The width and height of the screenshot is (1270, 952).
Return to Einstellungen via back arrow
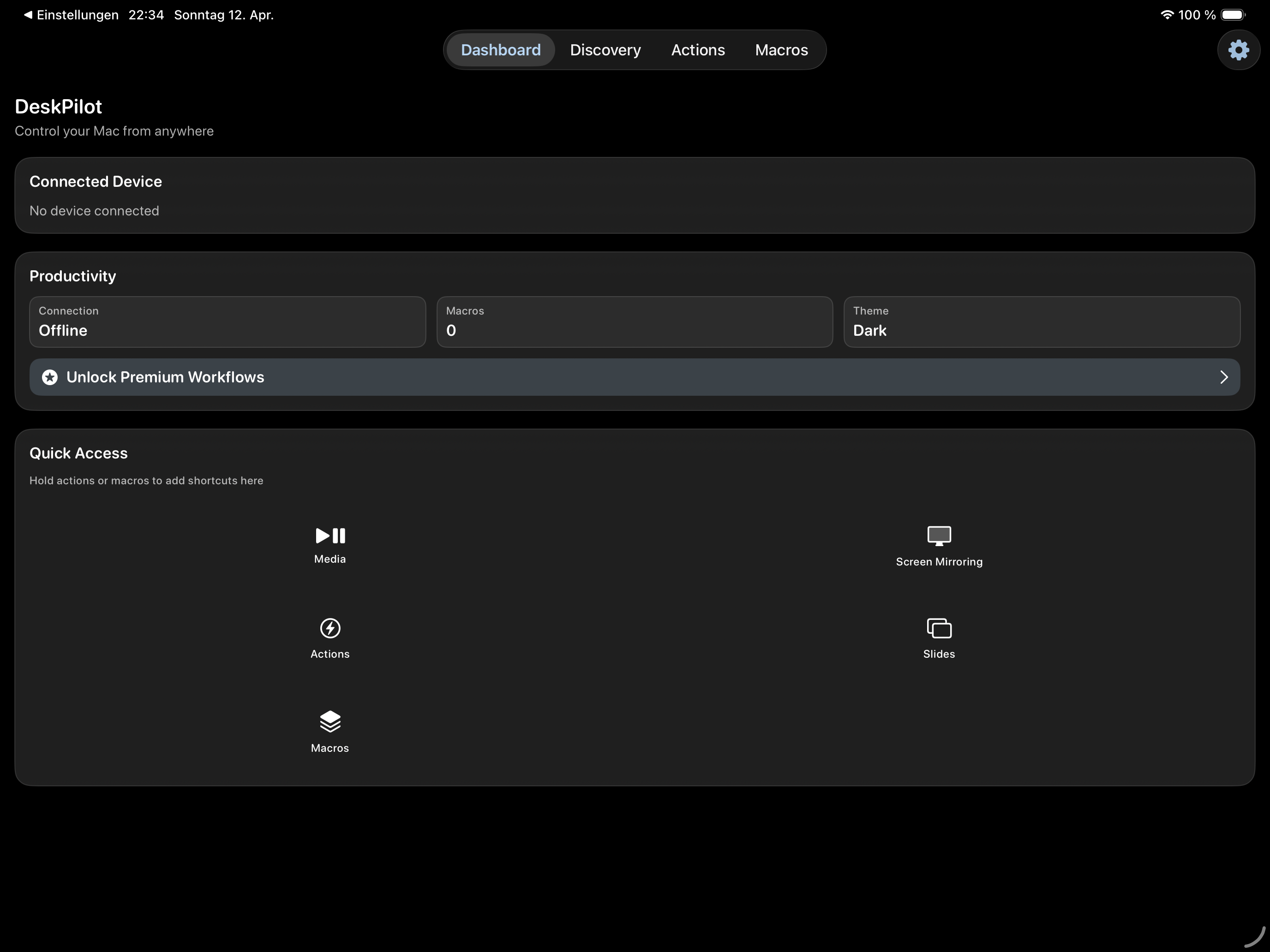(28, 15)
